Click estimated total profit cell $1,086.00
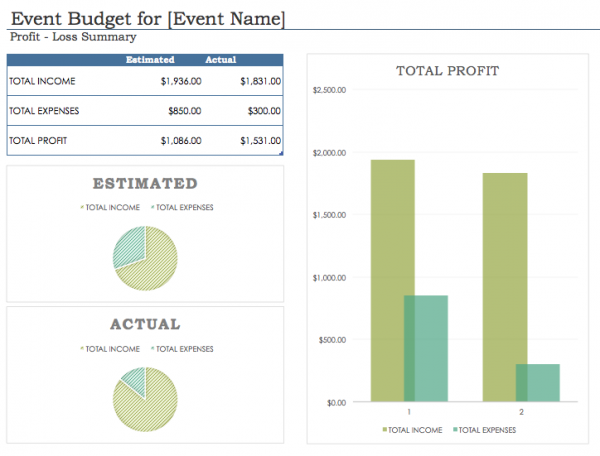600x456 pixels. 181,141
